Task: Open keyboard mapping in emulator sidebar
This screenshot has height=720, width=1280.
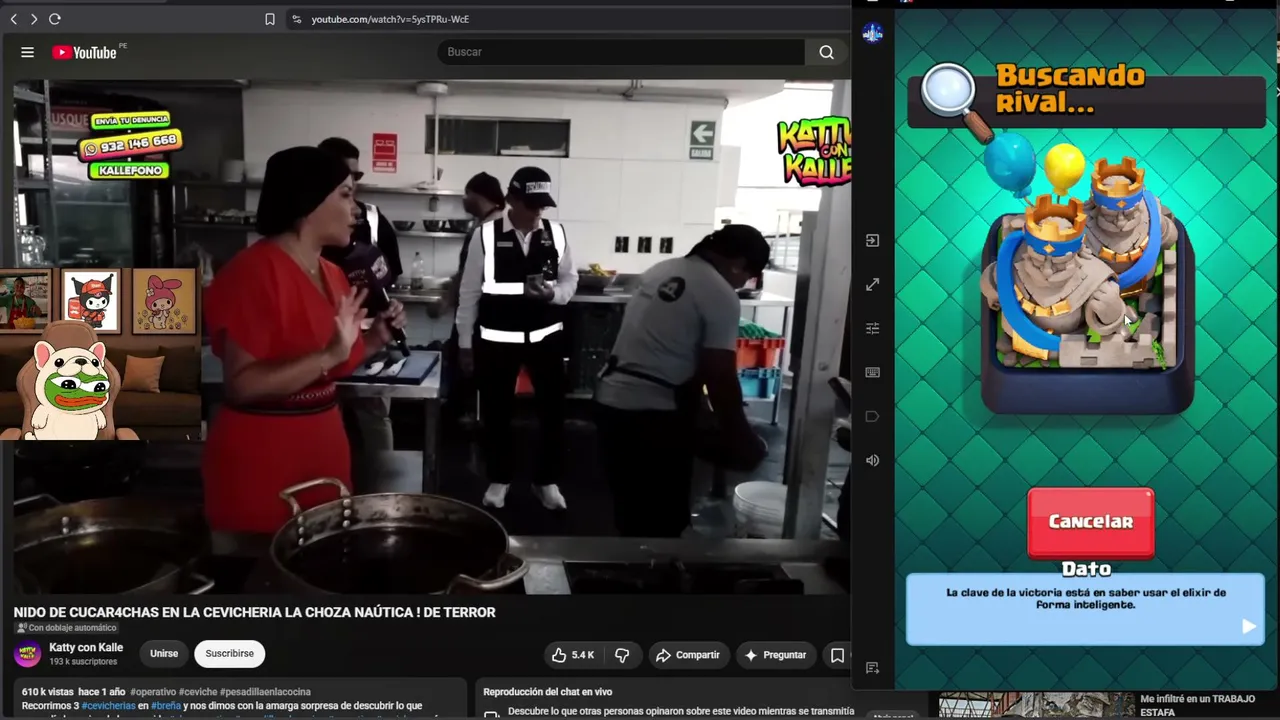Action: (872, 372)
